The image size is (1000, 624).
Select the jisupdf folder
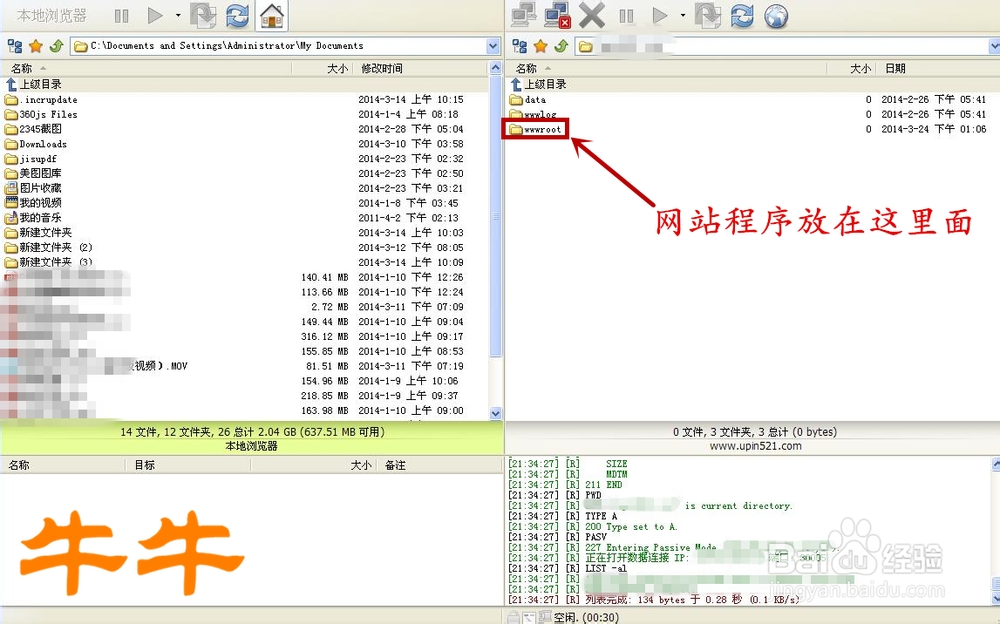pos(31,159)
